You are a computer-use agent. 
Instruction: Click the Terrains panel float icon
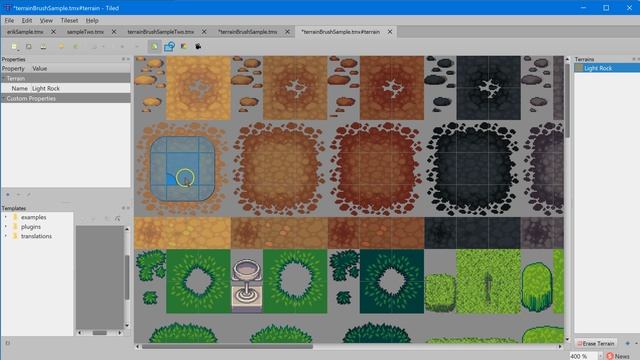coord(634,59)
